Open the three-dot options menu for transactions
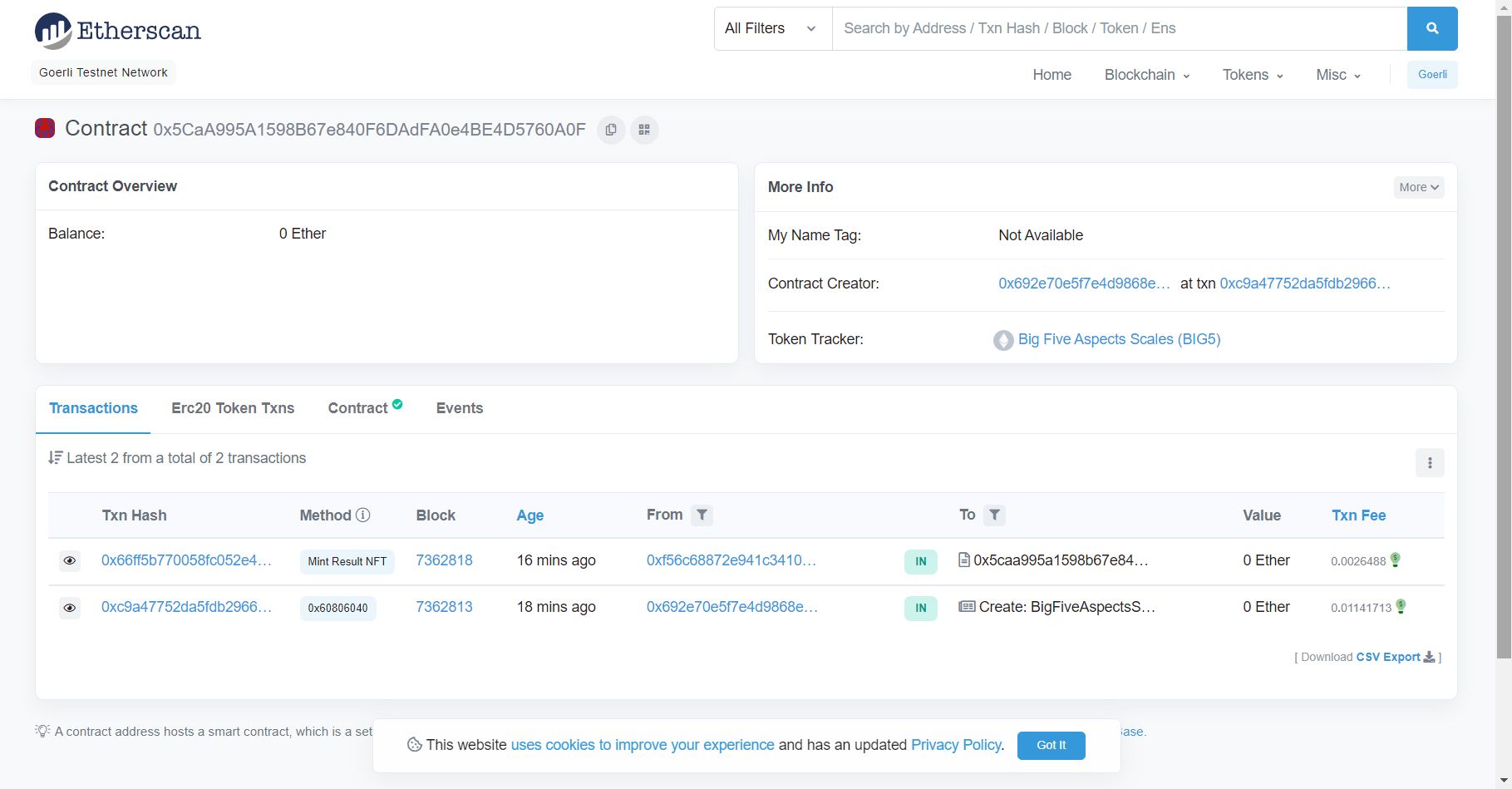Viewport: 1512px width, 789px height. click(x=1430, y=463)
